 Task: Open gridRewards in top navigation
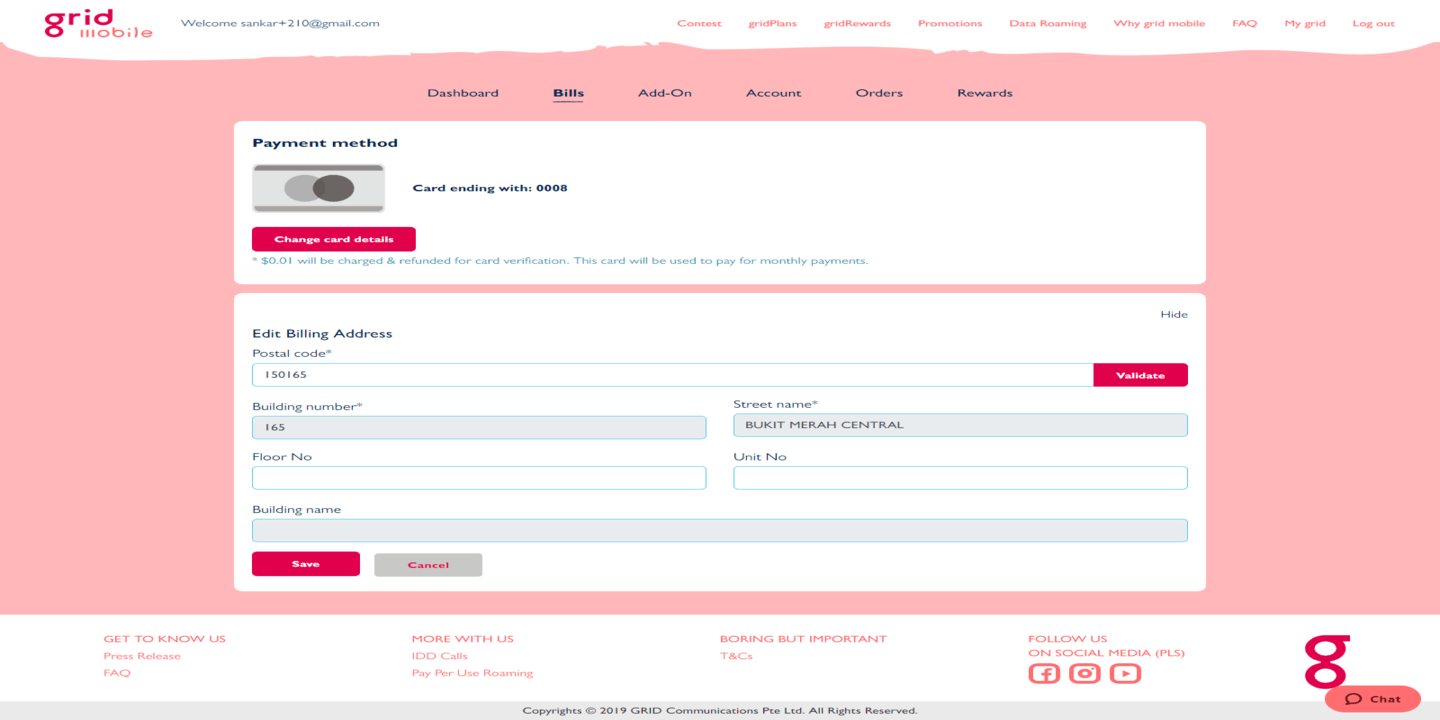click(857, 23)
